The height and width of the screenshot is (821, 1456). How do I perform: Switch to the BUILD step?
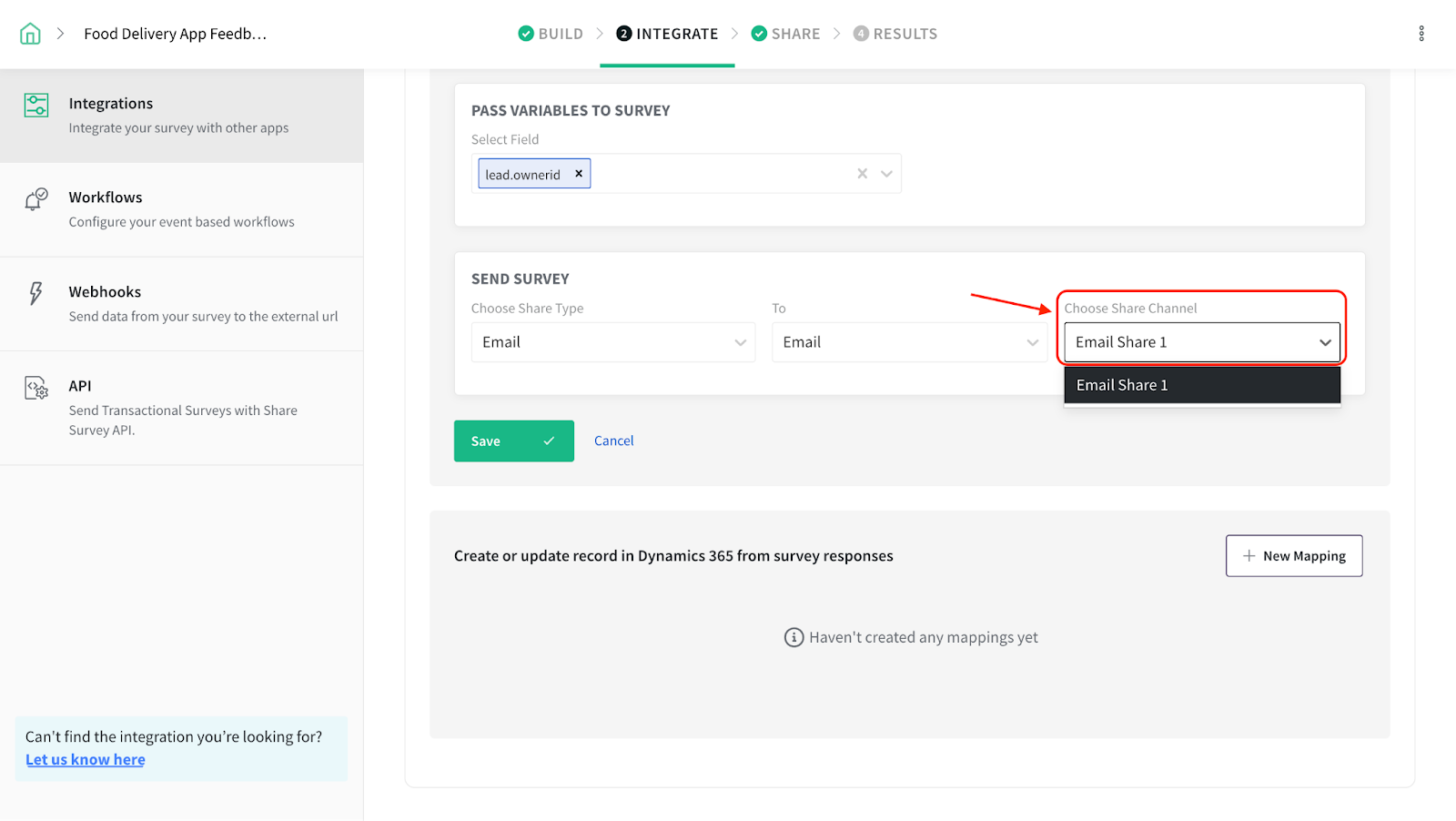[551, 34]
